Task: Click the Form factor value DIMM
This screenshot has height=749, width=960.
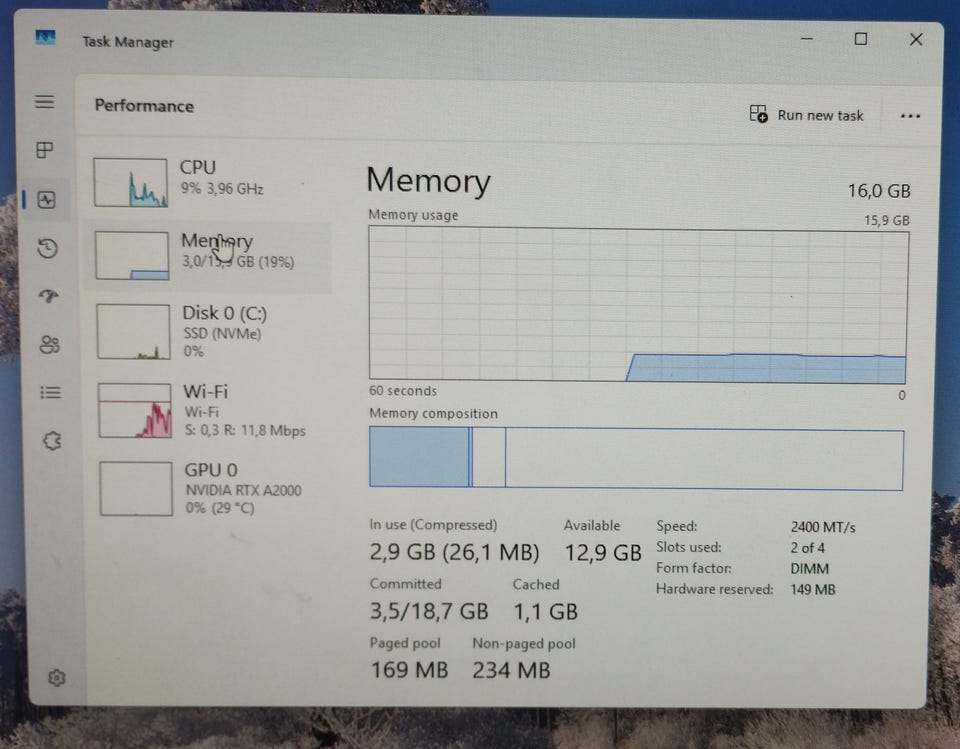Action: coord(809,568)
